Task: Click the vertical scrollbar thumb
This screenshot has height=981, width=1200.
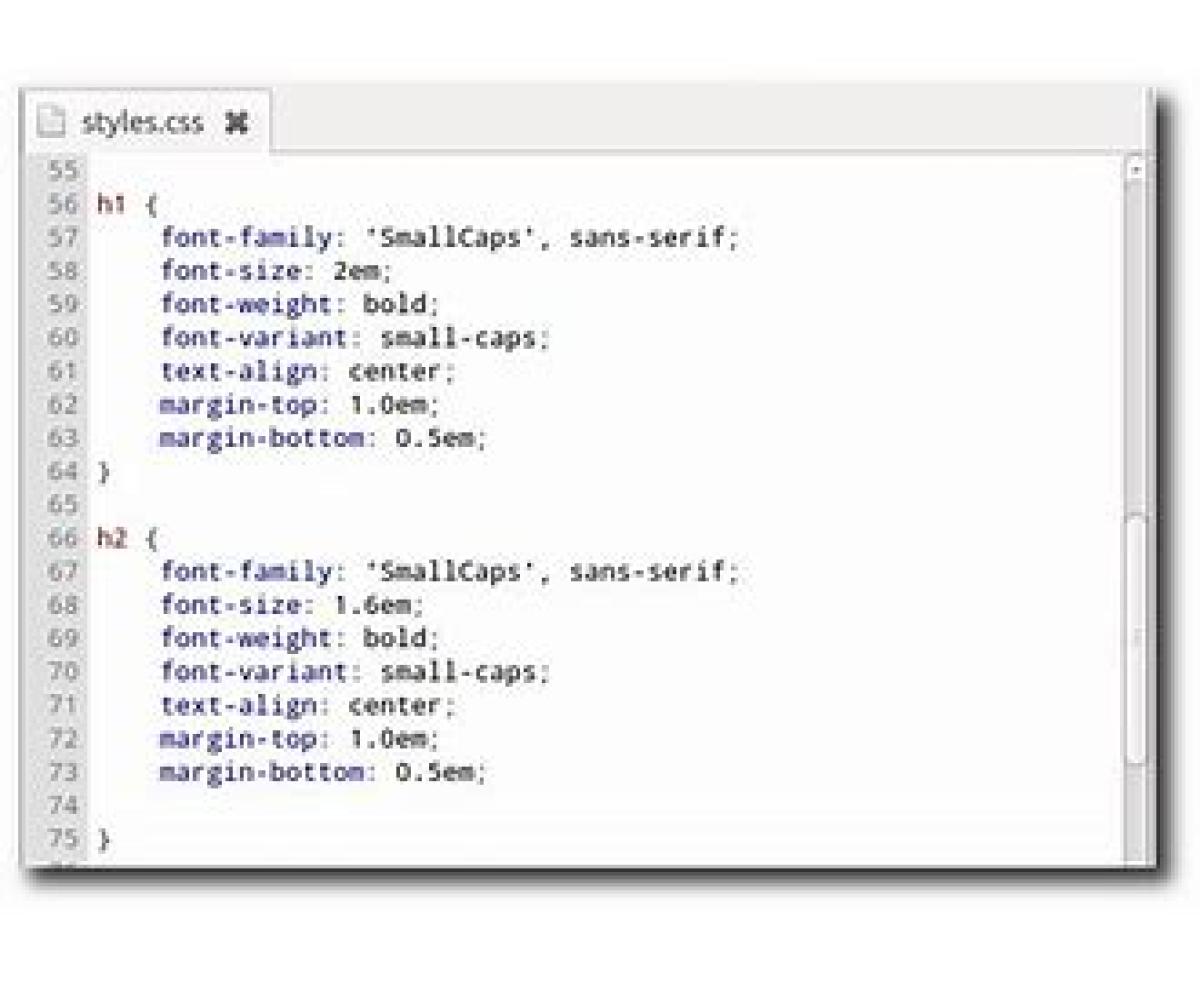Action: (x=1136, y=640)
